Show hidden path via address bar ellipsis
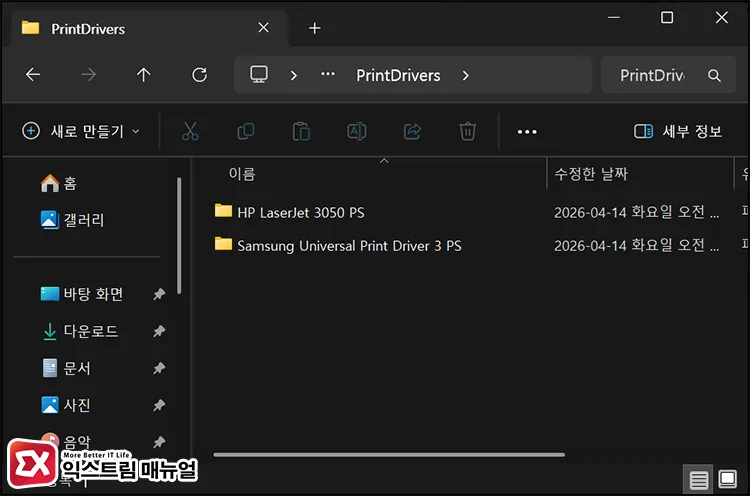The width and height of the screenshot is (750, 496). point(328,74)
